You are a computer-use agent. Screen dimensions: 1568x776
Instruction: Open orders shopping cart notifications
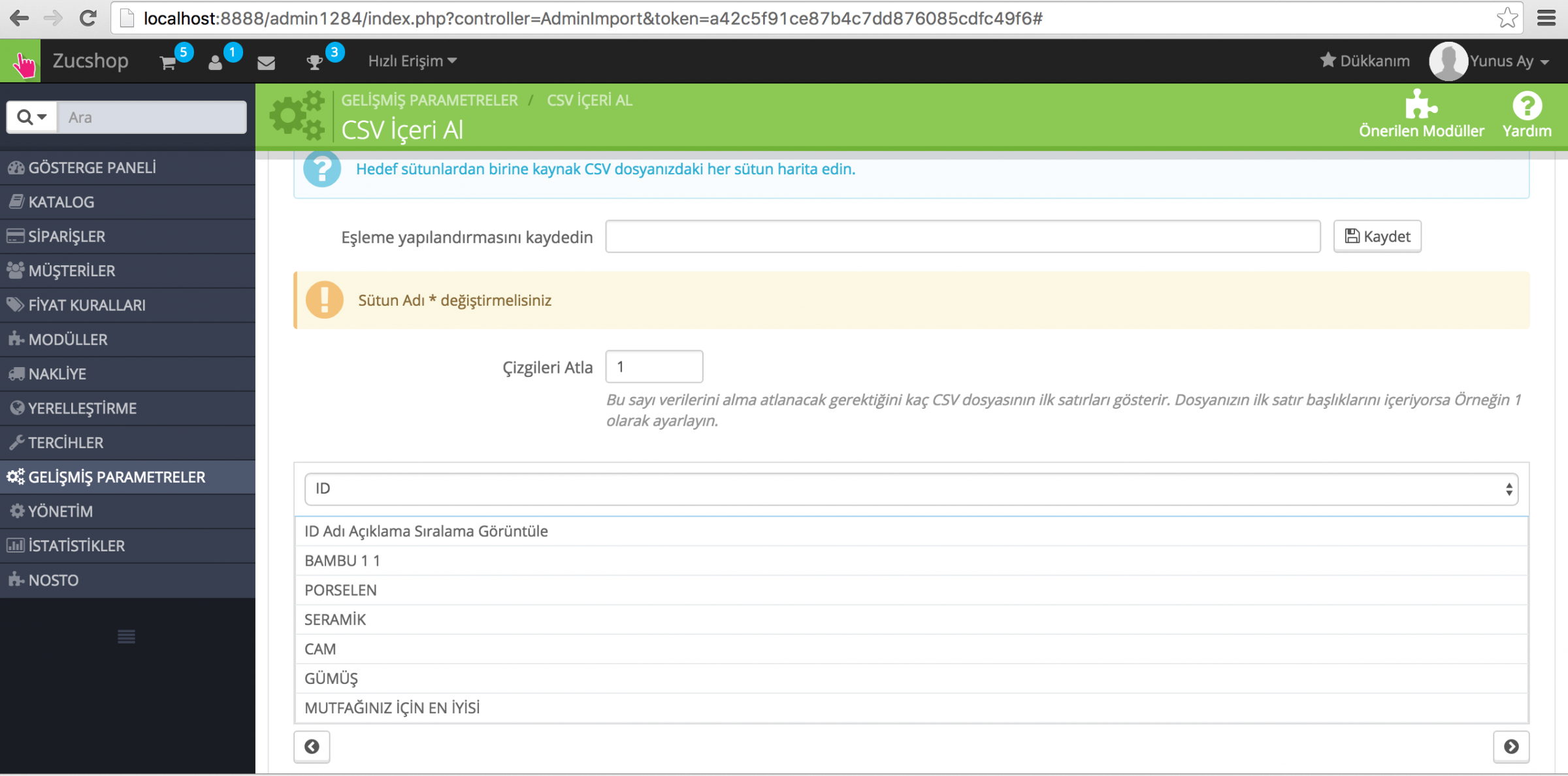tap(168, 62)
